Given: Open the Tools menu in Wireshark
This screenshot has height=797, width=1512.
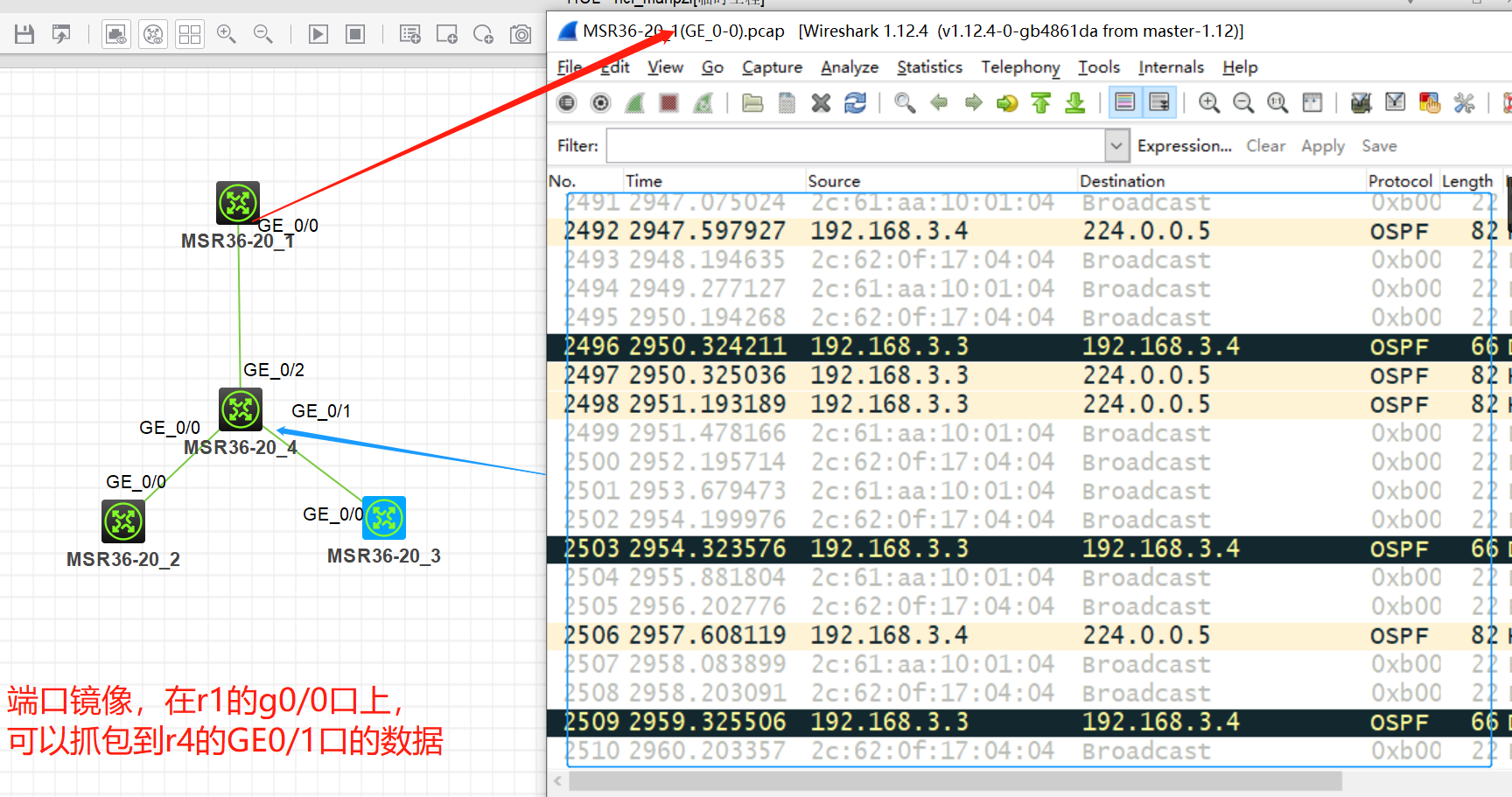Looking at the screenshot, I should pyautogui.click(x=1099, y=67).
